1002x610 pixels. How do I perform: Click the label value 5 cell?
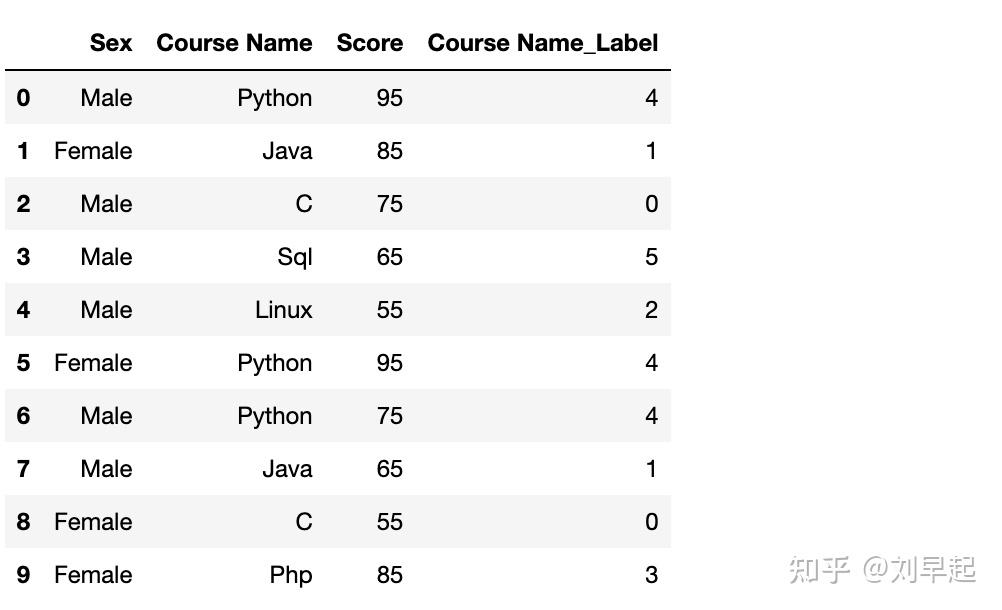pos(651,257)
